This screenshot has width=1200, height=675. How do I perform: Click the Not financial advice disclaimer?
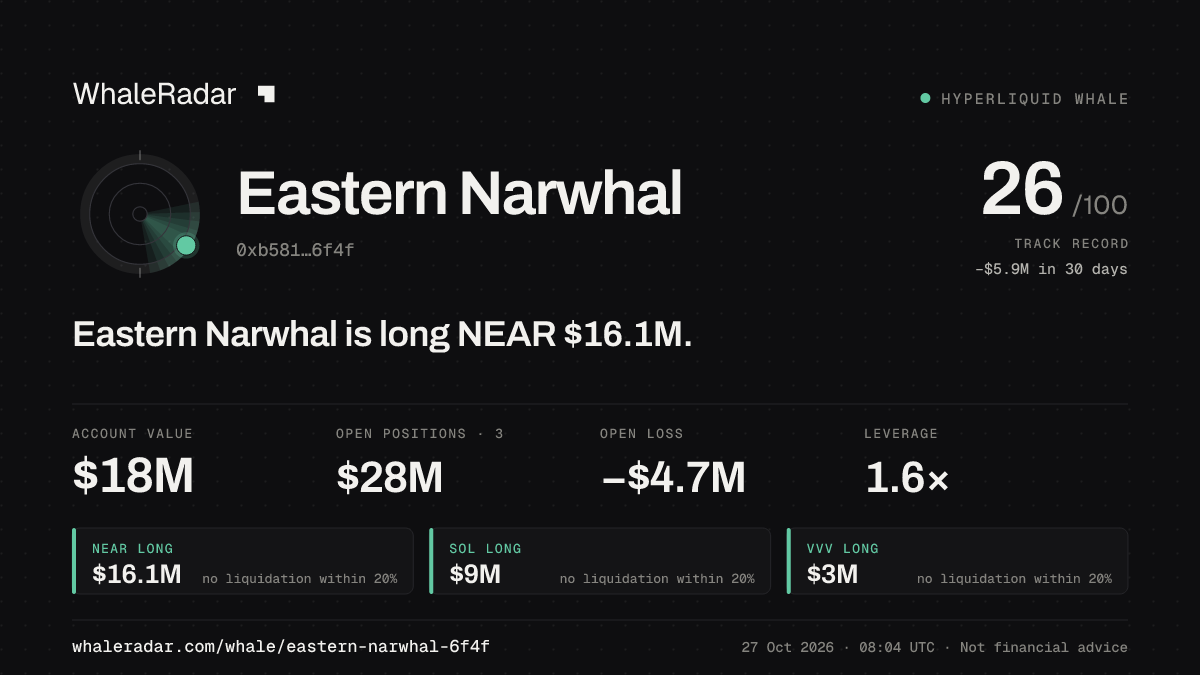(x=1044, y=647)
